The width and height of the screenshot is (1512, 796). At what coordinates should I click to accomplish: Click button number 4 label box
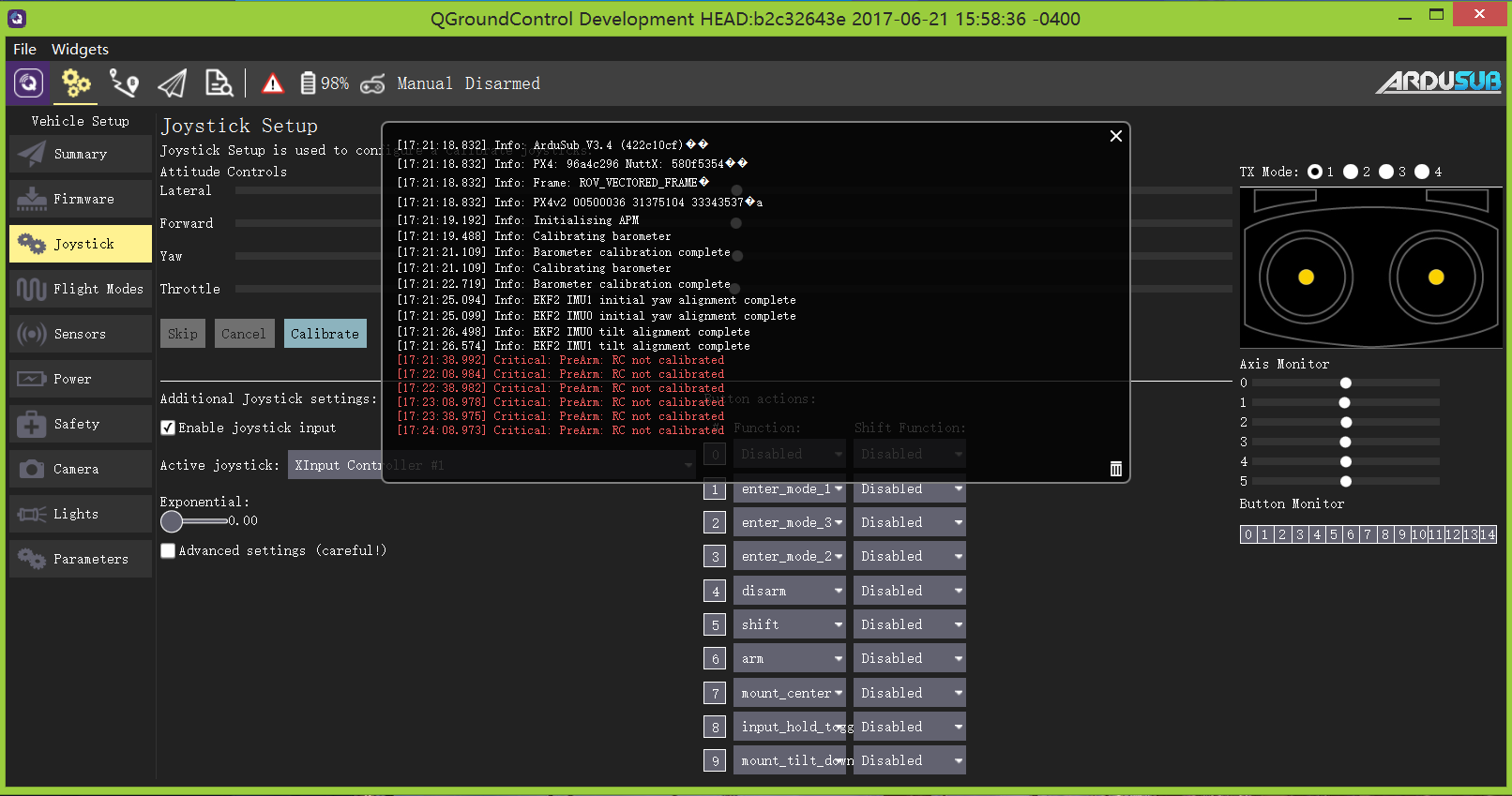(x=715, y=591)
